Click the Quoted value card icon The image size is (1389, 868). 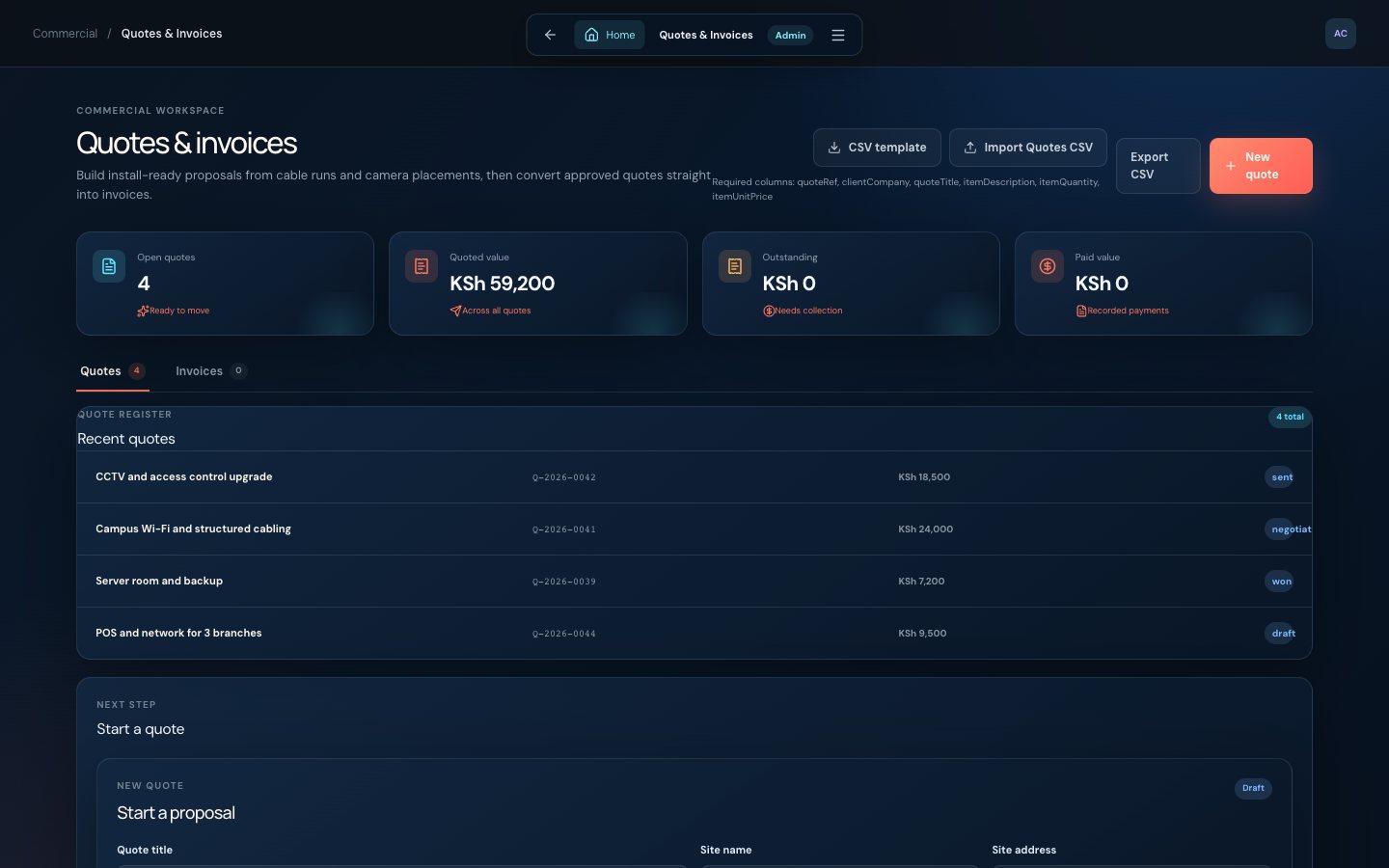(422, 266)
